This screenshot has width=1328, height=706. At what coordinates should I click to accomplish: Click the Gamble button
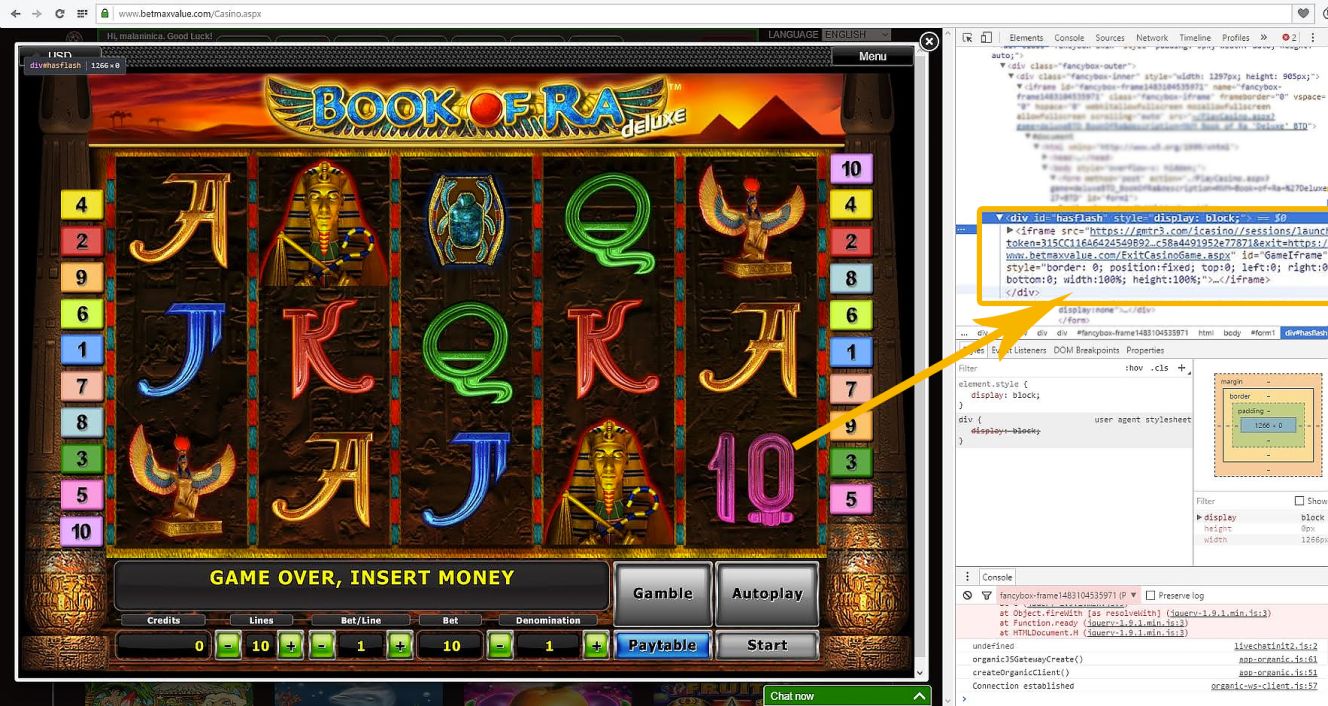pyautogui.click(x=662, y=593)
